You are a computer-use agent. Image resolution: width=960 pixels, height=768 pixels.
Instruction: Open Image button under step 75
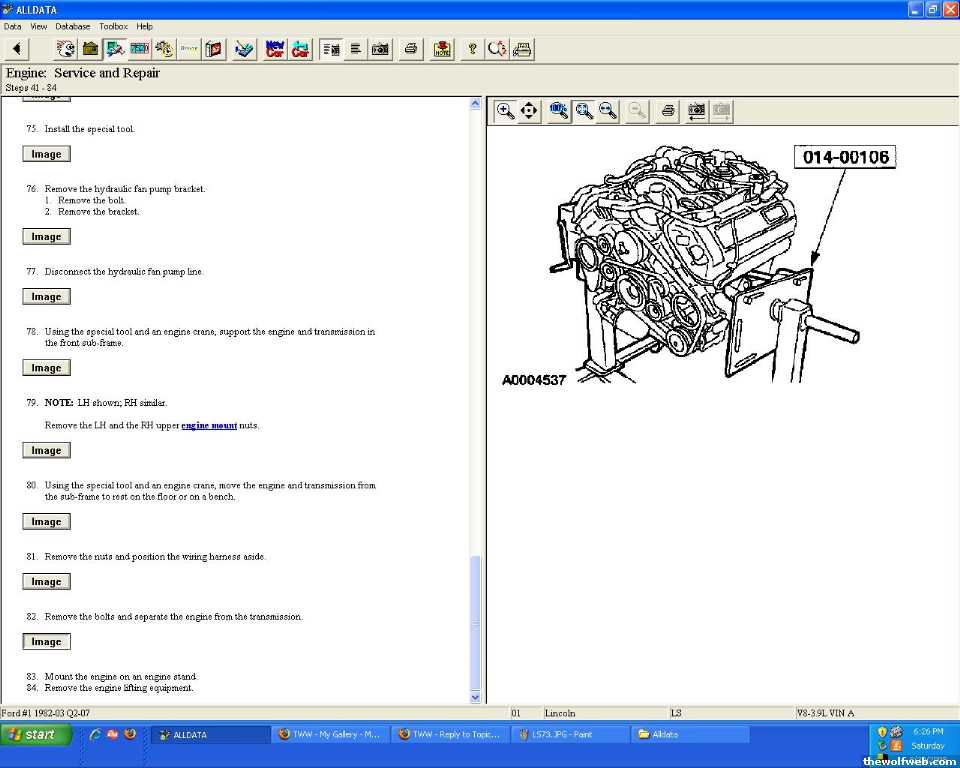pyautogui.click(x=46, y=154)
